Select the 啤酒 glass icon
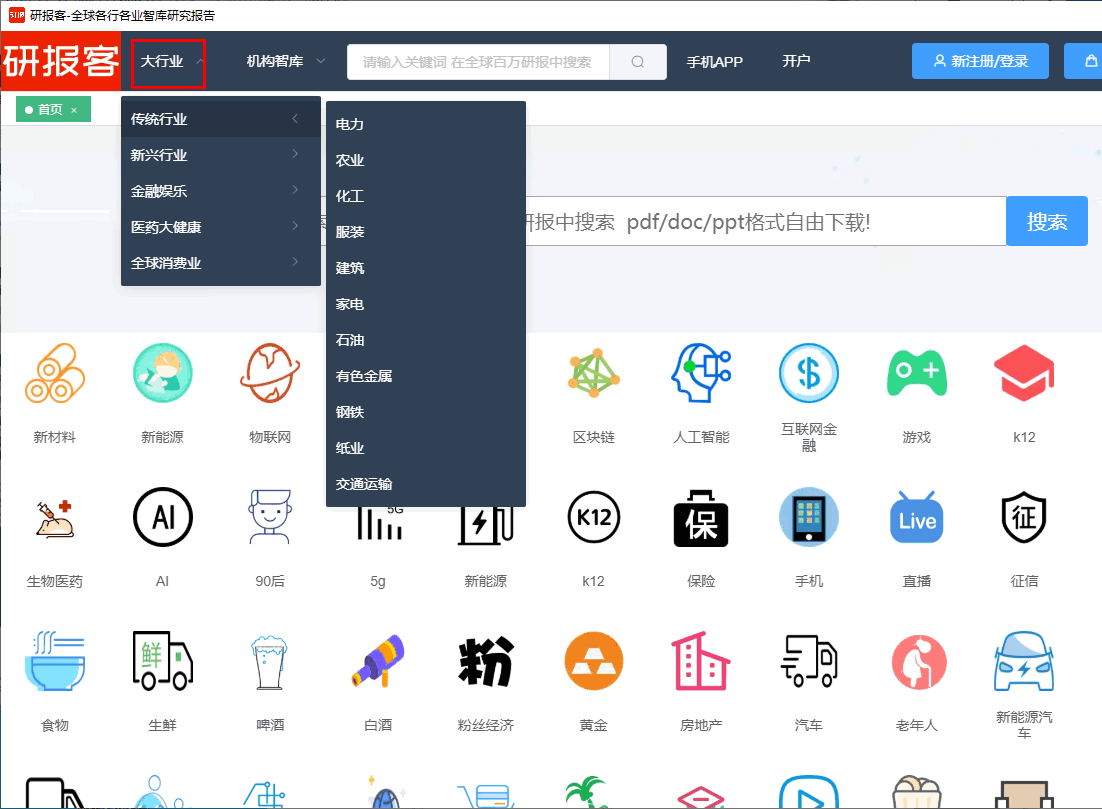1102x809 pixels. (x=270, y=663)
